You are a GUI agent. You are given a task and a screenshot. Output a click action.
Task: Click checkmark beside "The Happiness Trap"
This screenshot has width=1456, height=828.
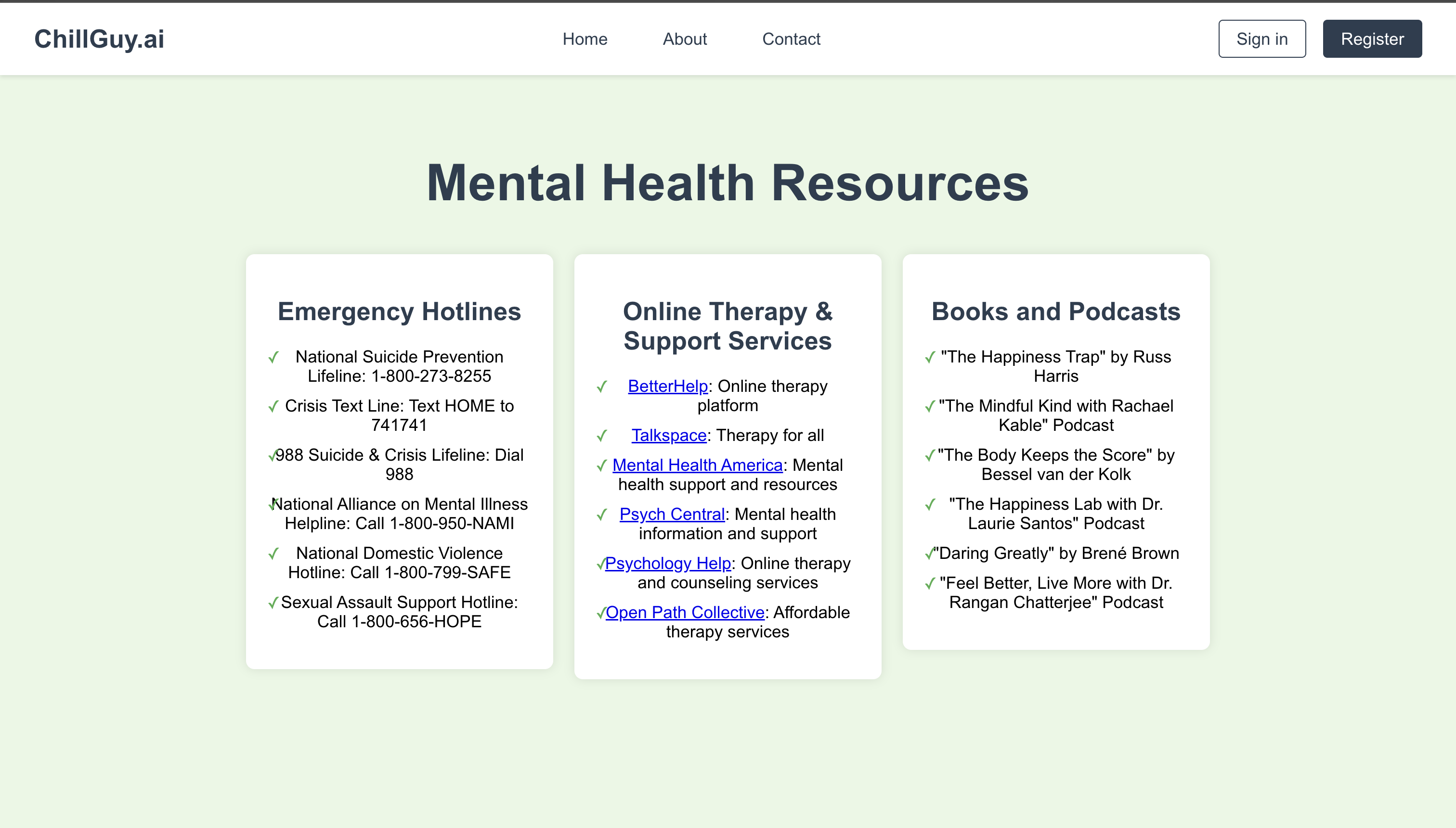coord(930,357)
